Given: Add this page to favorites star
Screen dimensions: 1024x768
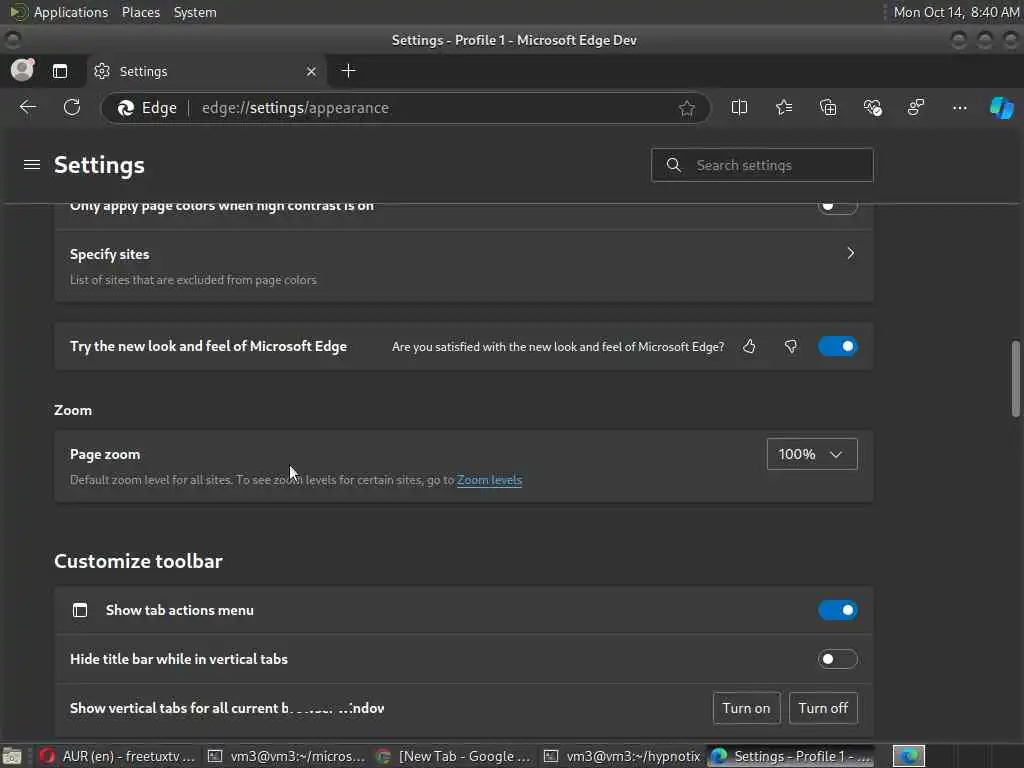Looking at the screenshot, I should [x=686, y=108].
